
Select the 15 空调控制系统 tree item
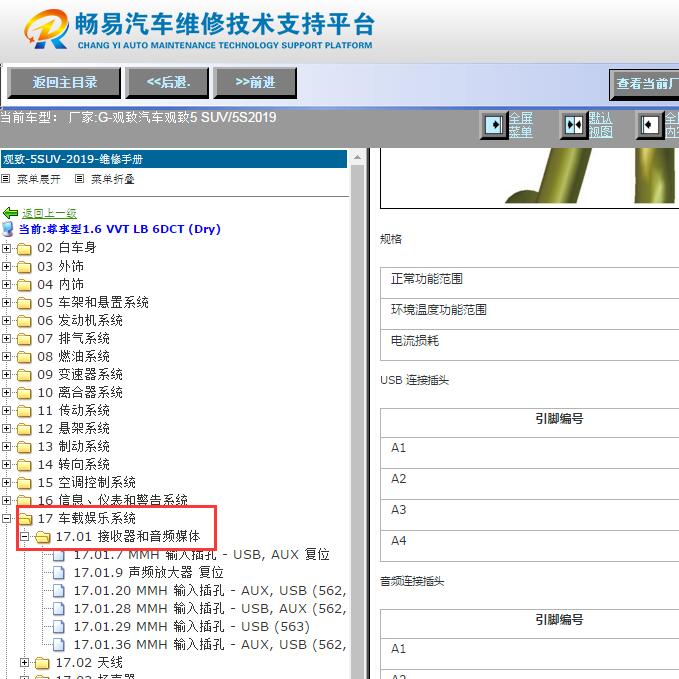pyautogui.click(x=87, y=482)
